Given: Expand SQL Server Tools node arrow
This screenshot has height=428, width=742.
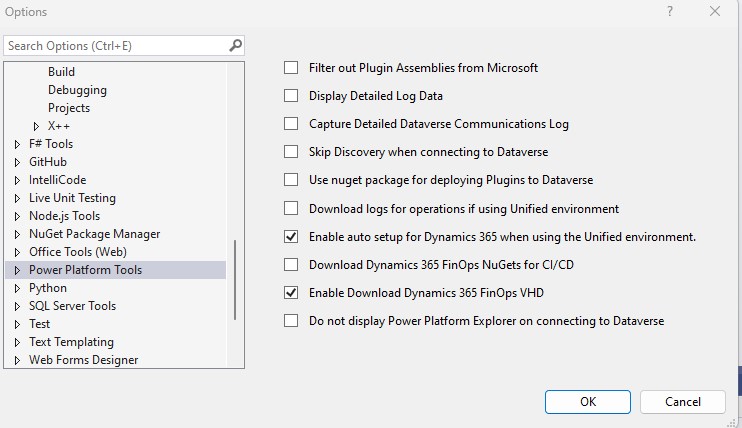Looking at the screenshot, I should [x=18, y=306].
